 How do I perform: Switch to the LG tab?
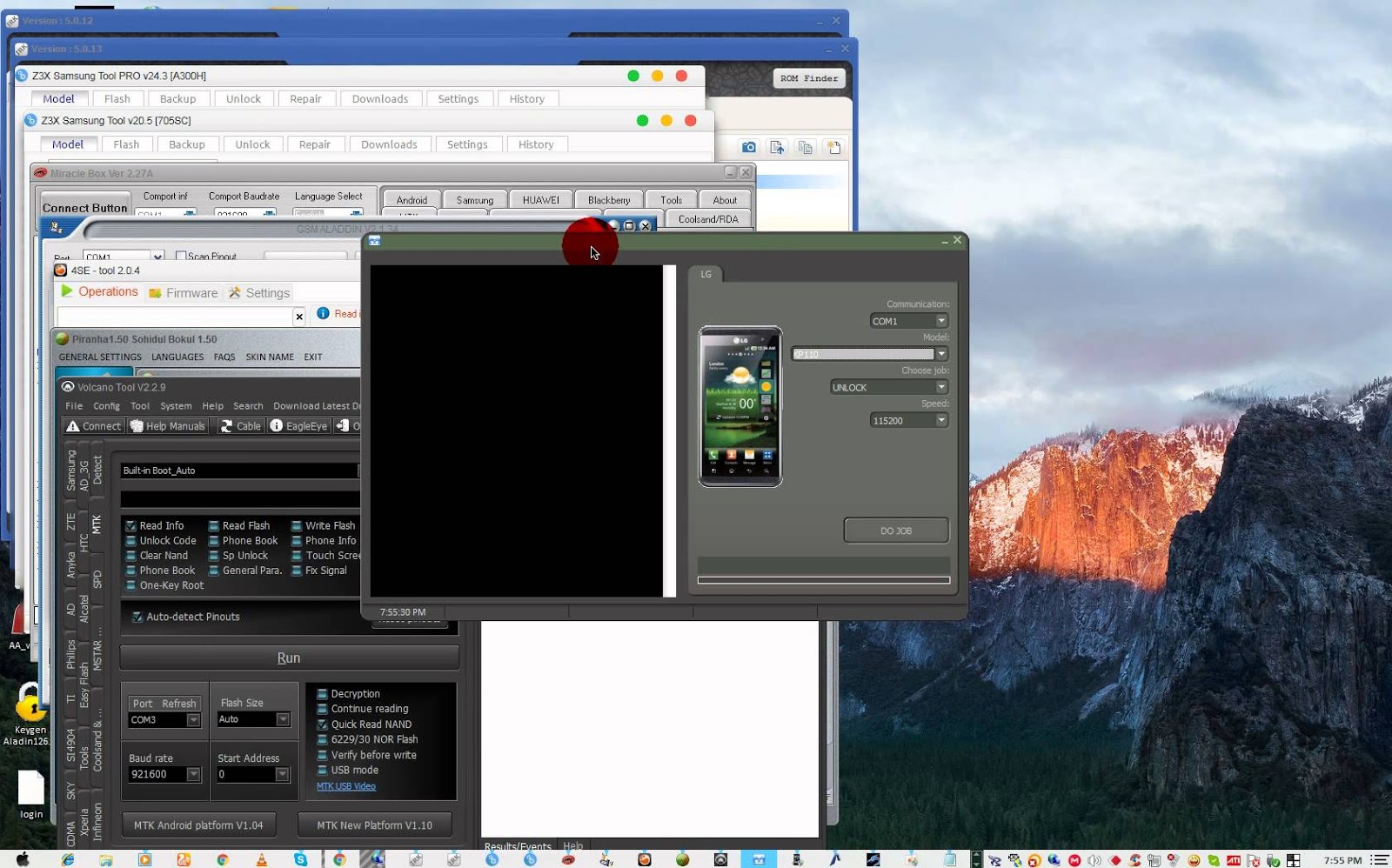[706, 274]
